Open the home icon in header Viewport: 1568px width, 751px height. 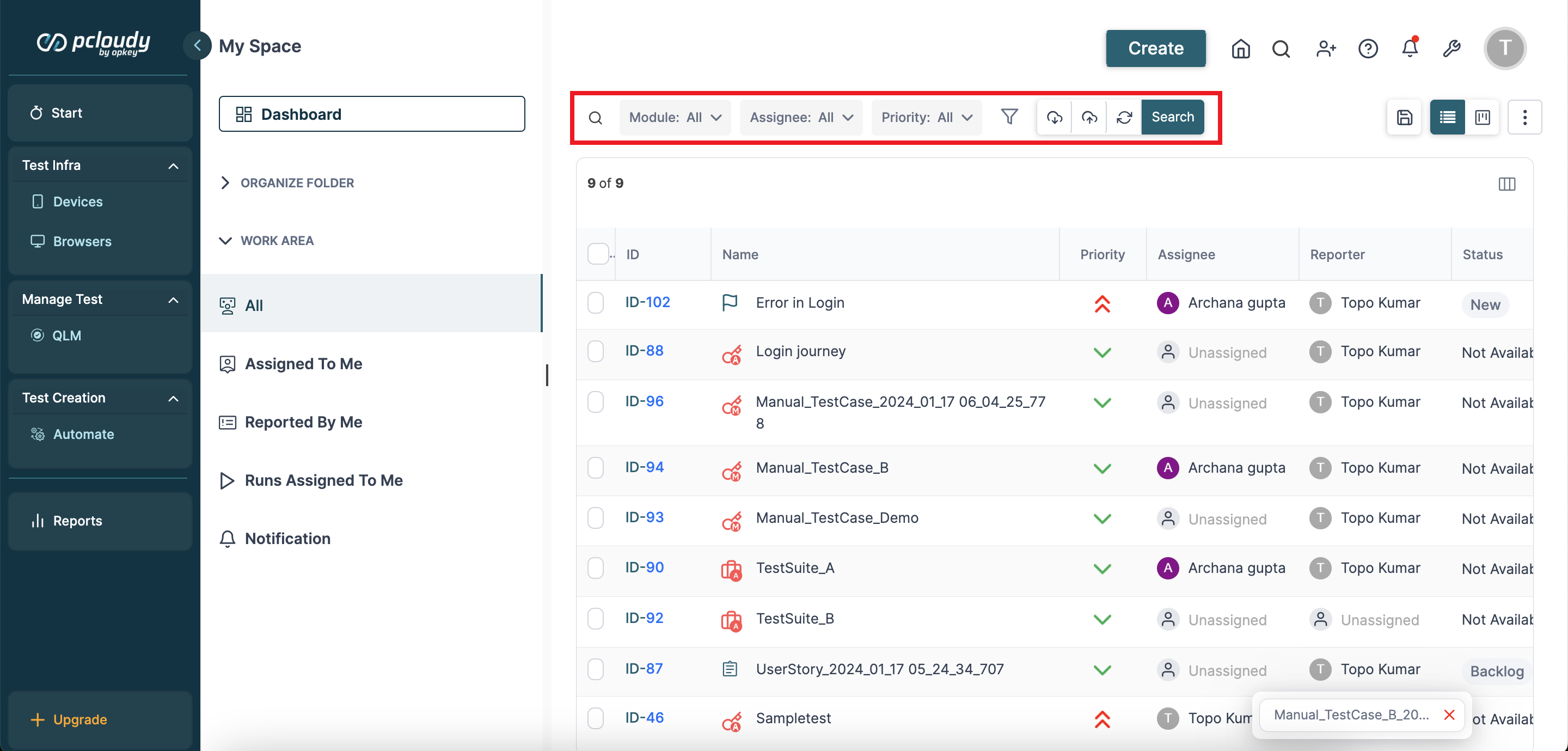click(1241, 48)
